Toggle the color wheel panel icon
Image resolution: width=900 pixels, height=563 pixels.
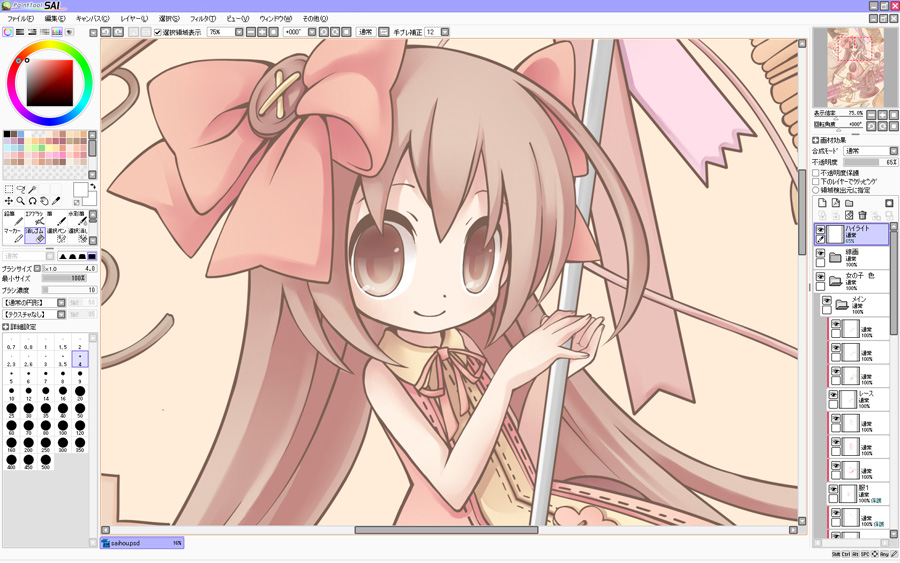[x=7, y=32]
